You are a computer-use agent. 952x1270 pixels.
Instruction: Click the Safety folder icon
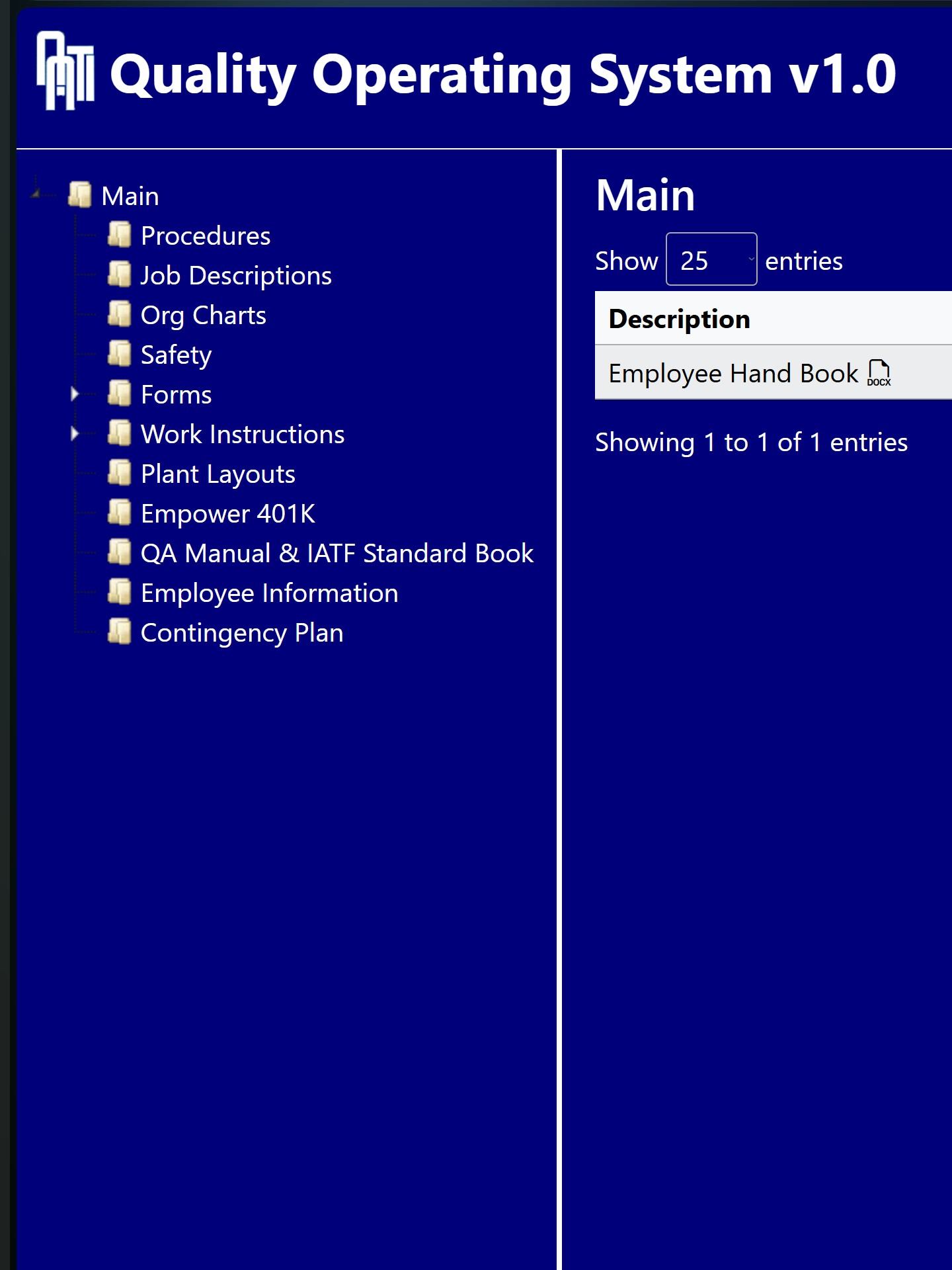click(x=120, y=354)
